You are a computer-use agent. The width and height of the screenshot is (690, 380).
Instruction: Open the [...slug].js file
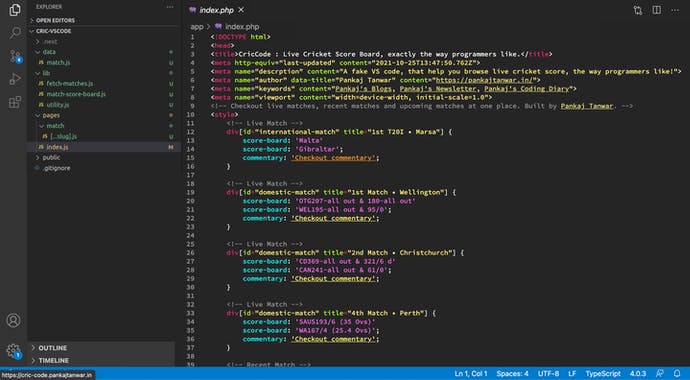point(104,136)
